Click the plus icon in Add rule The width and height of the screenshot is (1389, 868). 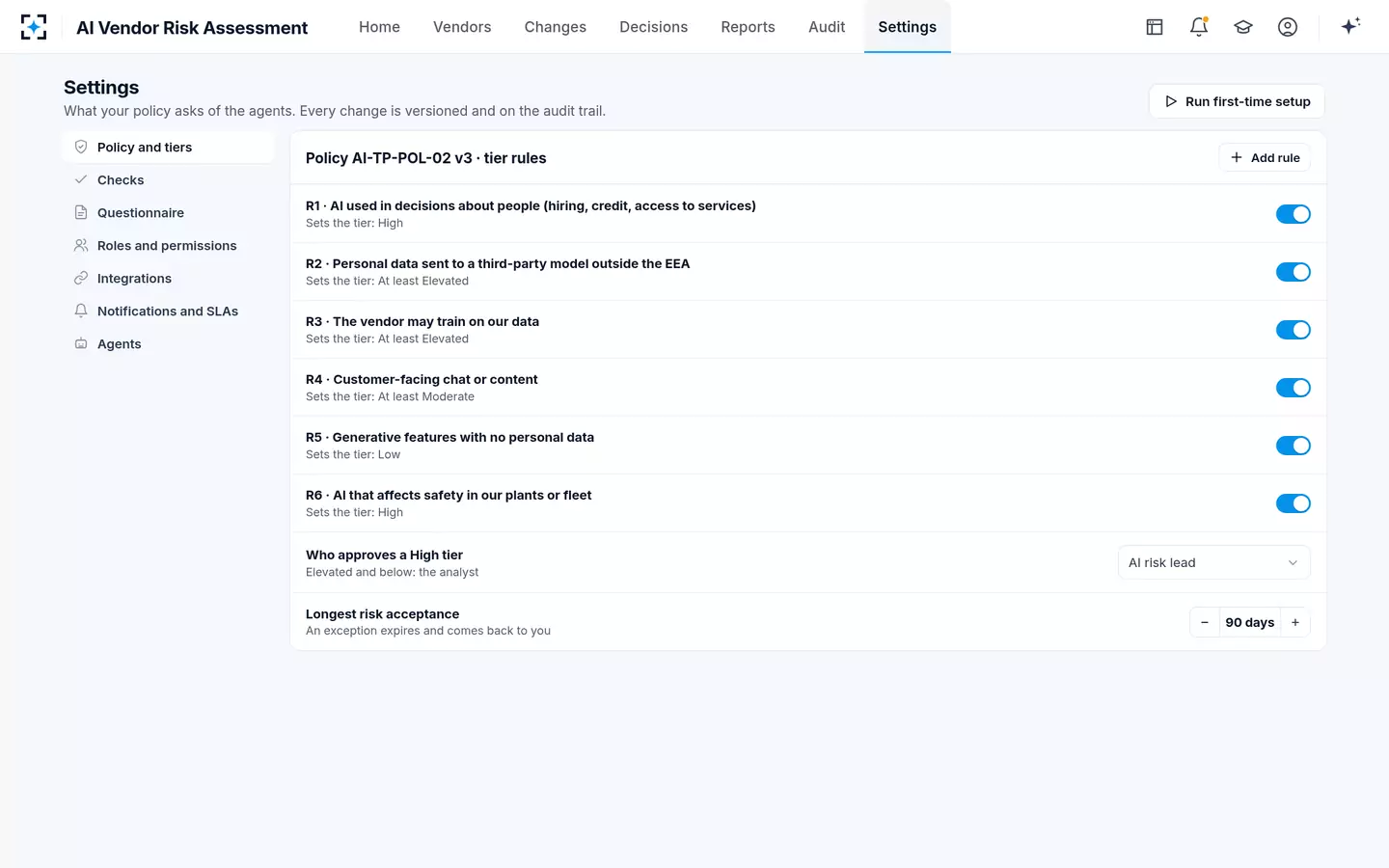[x=1237, y=157]
